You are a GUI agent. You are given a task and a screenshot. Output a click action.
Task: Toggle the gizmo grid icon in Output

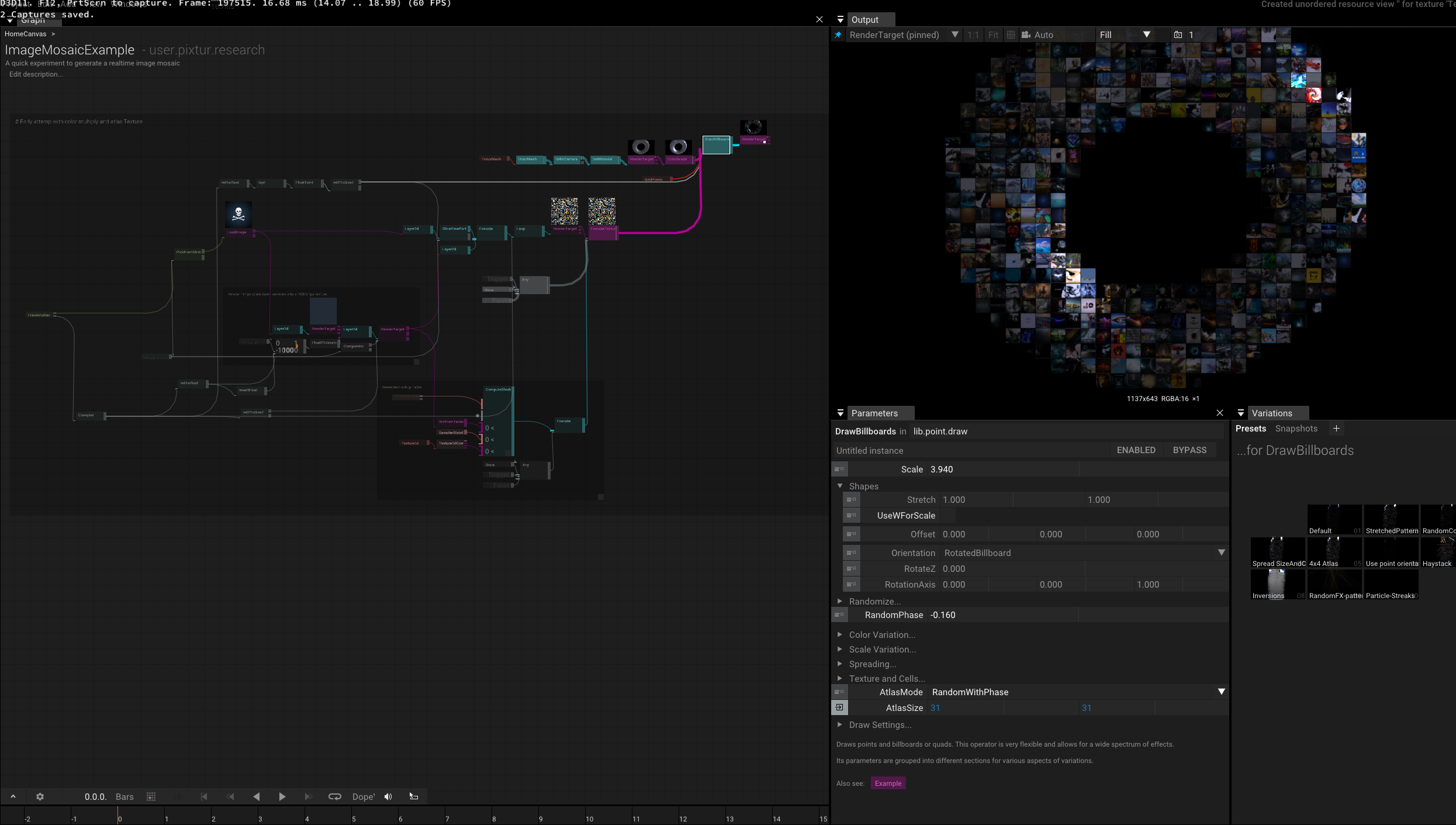(1011, 35)
